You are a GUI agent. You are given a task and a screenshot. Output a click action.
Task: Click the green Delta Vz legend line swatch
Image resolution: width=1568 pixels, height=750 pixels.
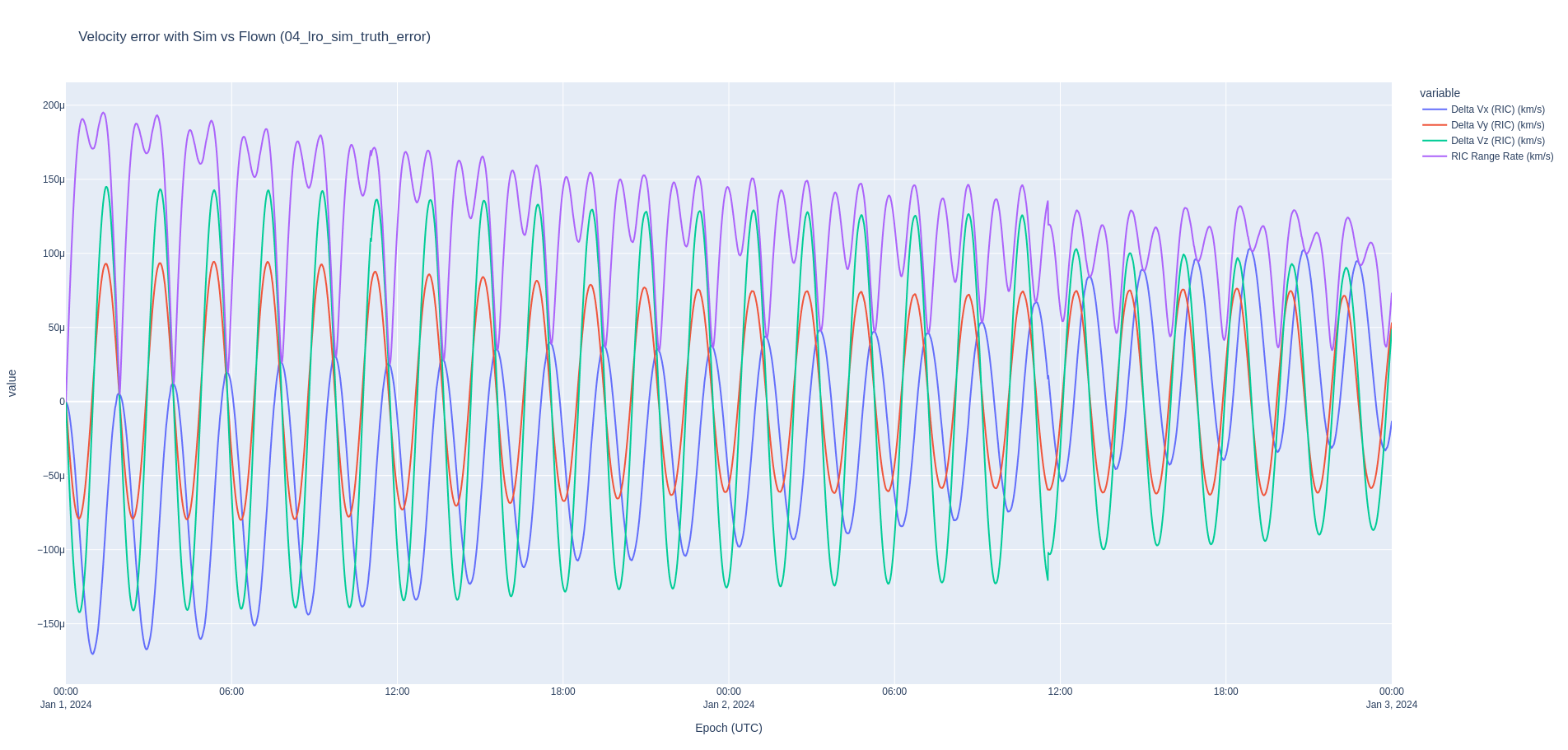tap(1435, 141)
